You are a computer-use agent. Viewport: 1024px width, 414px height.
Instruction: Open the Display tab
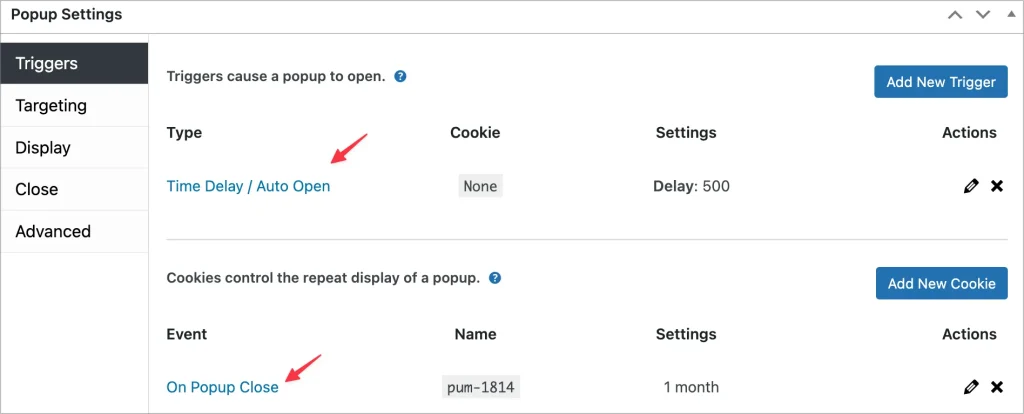(x=74, y=148)
